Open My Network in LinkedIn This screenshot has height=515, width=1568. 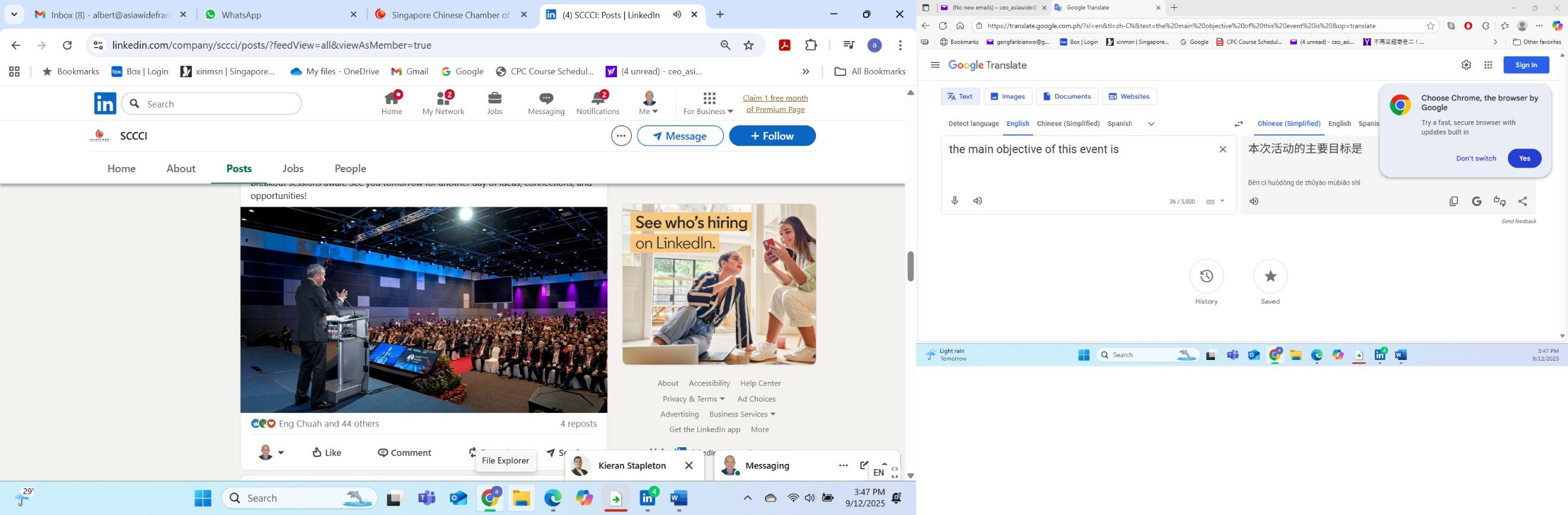tap(443, 103)
